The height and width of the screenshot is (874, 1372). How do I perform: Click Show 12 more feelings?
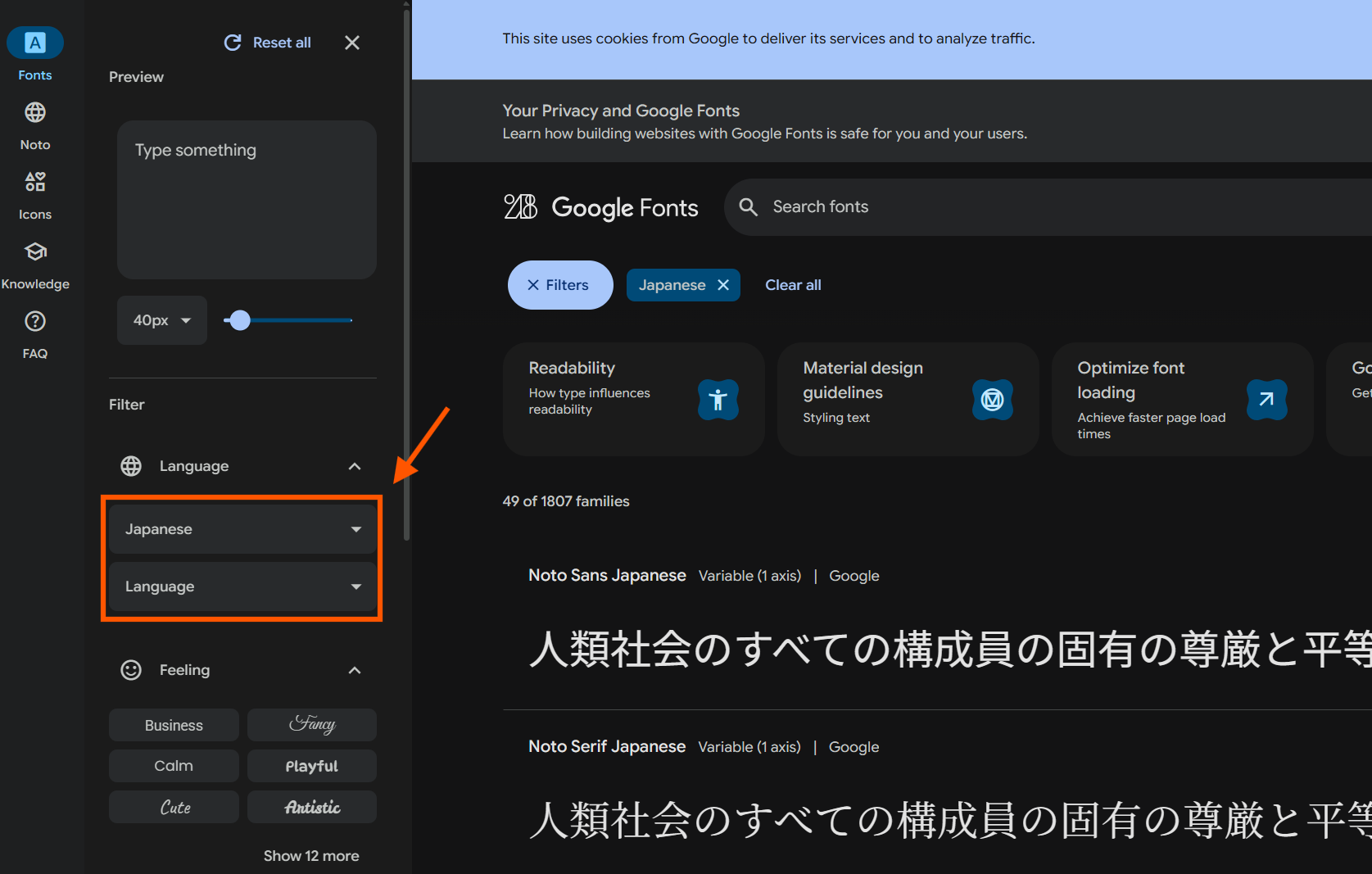coord(311,856)
